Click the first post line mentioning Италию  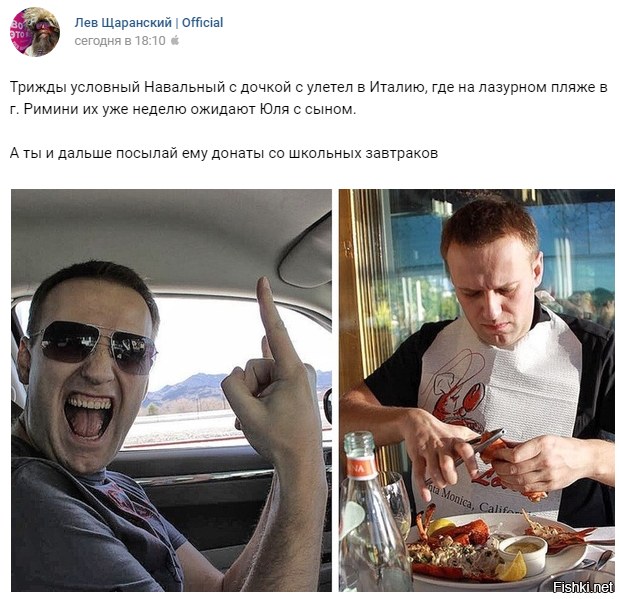click(x=308, y=87)
